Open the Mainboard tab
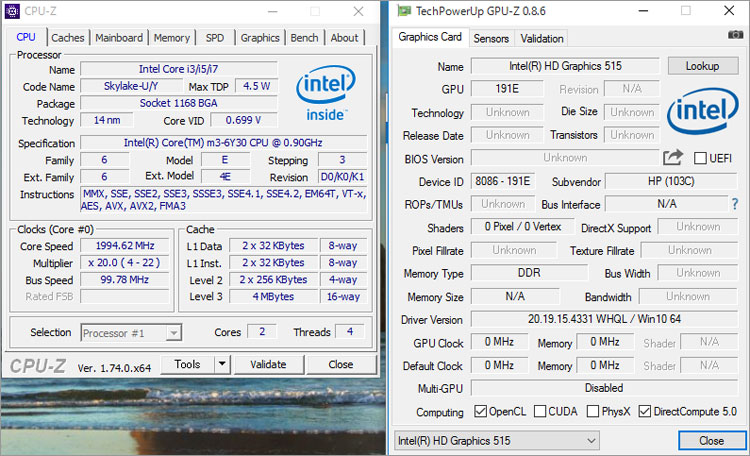The image size is (750, 456). tap(119, 37)
